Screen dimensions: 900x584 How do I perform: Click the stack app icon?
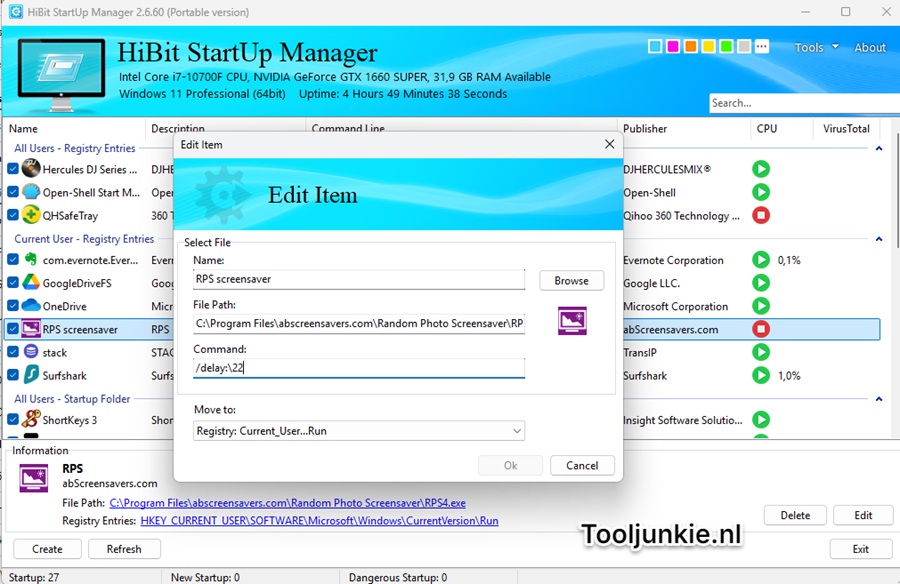pos(31,352)
